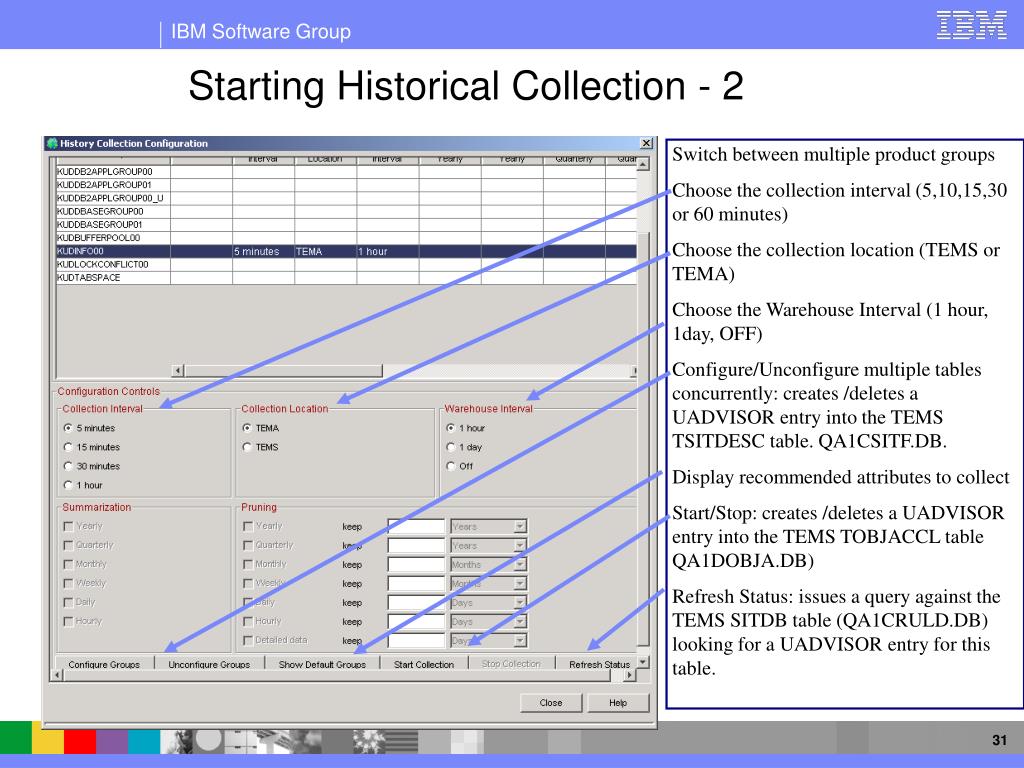The width and height of the screenshot is (1024, 768).
Task: Click Show Default Groups button
Action: point(322,664)
